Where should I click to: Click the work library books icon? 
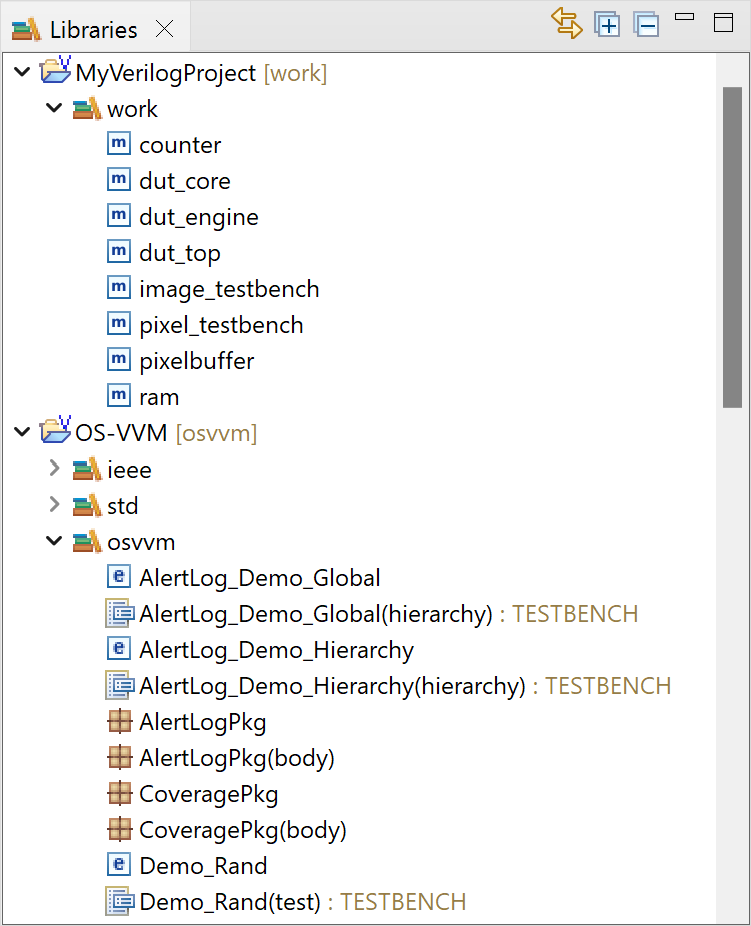tap(87, 109)
